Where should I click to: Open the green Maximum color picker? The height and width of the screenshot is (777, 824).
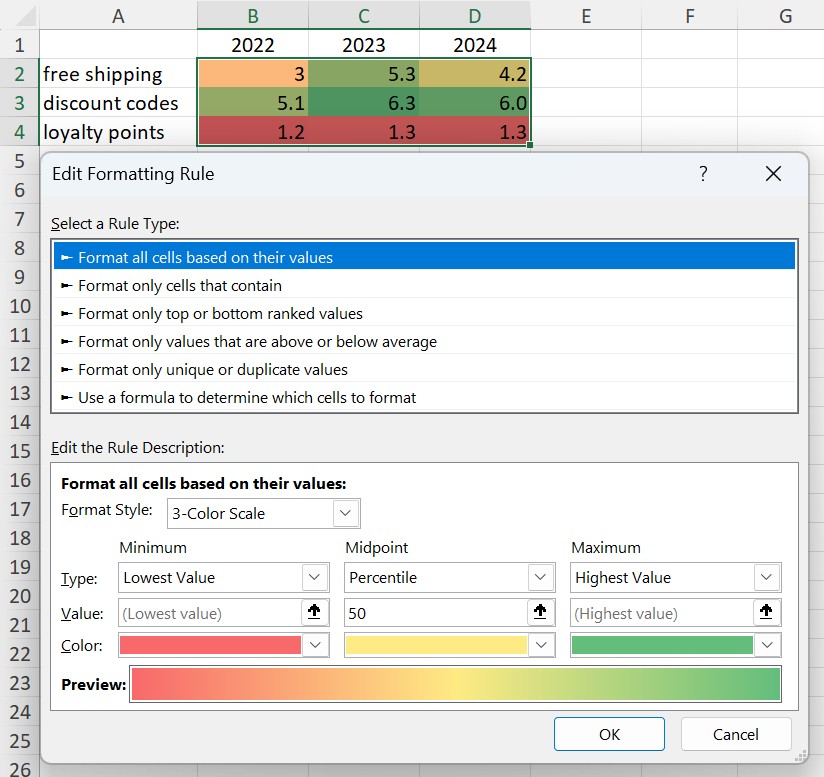[676, 645]
